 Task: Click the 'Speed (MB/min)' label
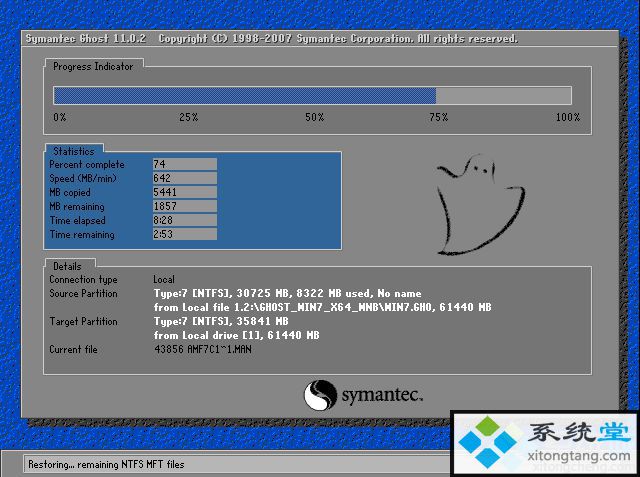pos(83,178)
